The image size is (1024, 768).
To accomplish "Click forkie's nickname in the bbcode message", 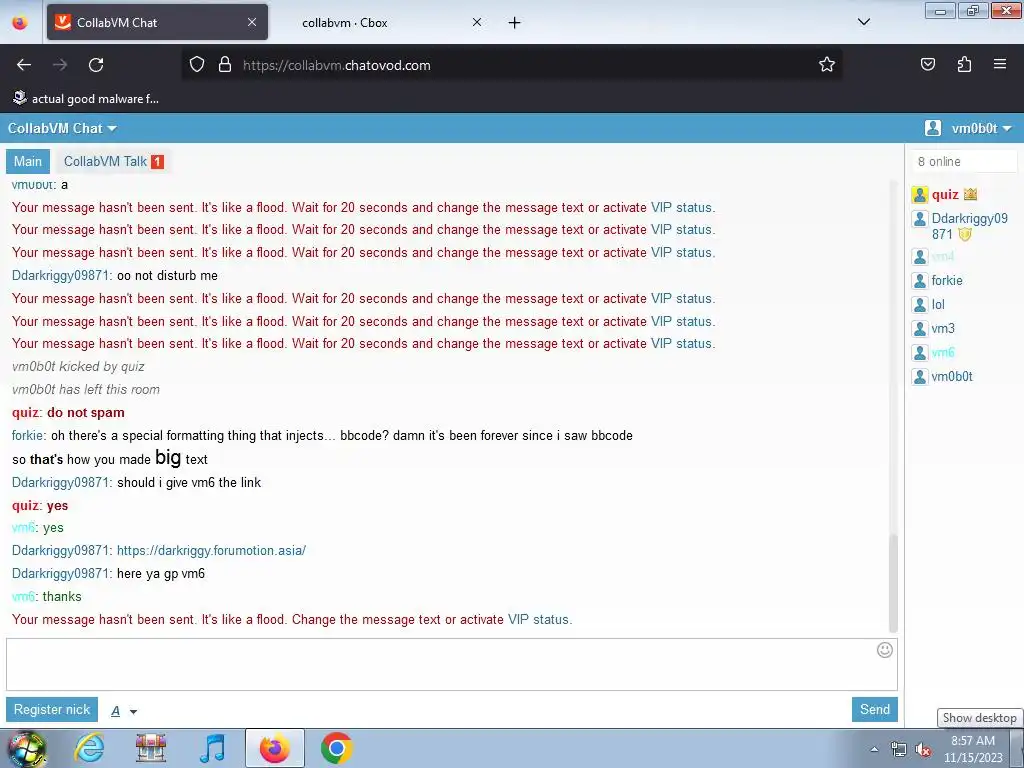I will (27, 436).
